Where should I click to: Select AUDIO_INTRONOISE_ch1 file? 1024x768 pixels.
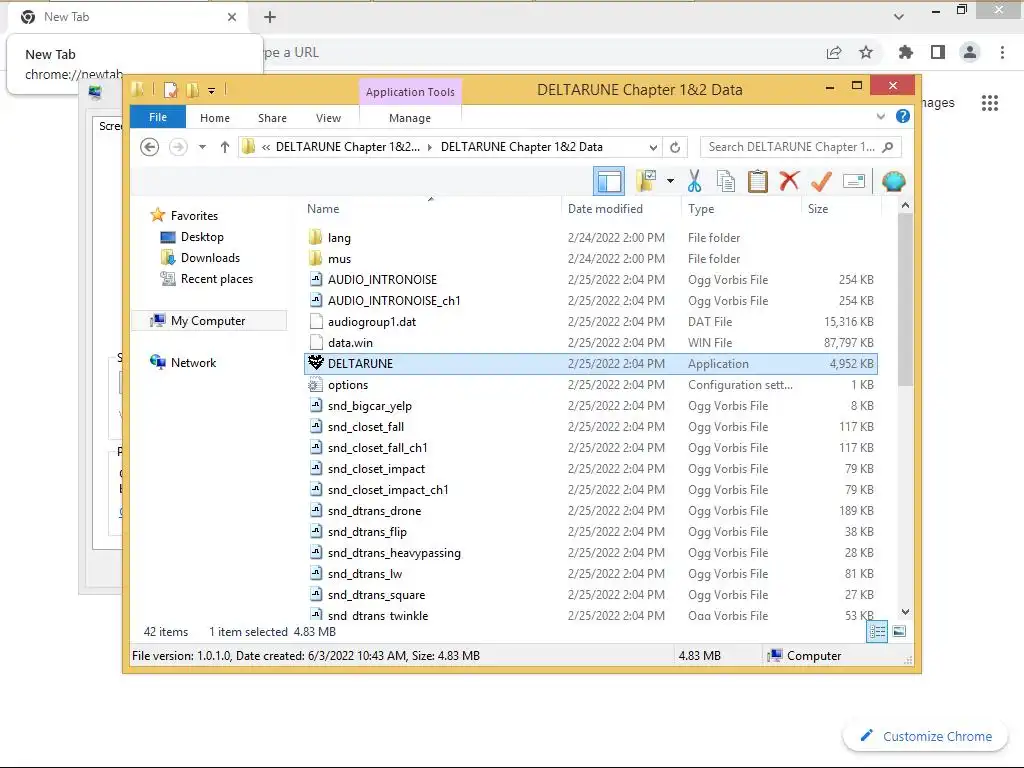tap(590, 300)
